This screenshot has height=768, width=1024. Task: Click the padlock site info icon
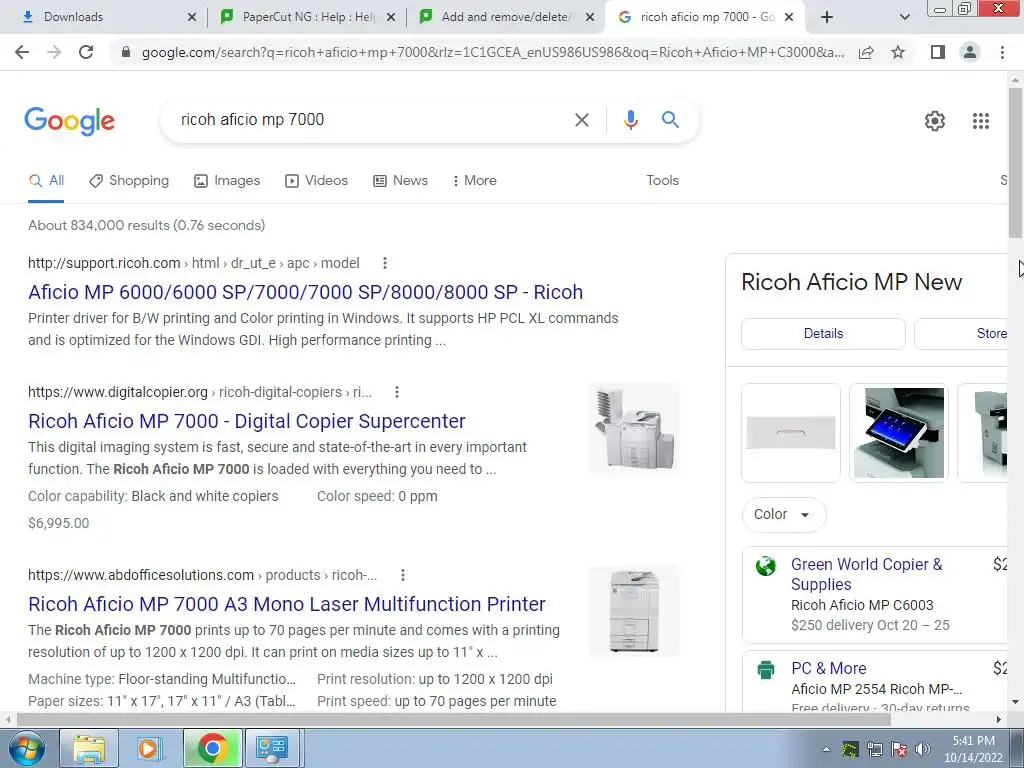point(126,52)
